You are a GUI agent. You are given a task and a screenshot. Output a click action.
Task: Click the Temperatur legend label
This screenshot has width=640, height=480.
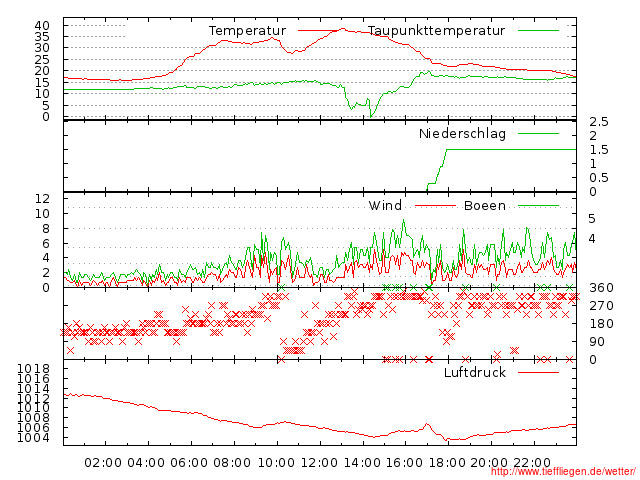coord(247,31)
